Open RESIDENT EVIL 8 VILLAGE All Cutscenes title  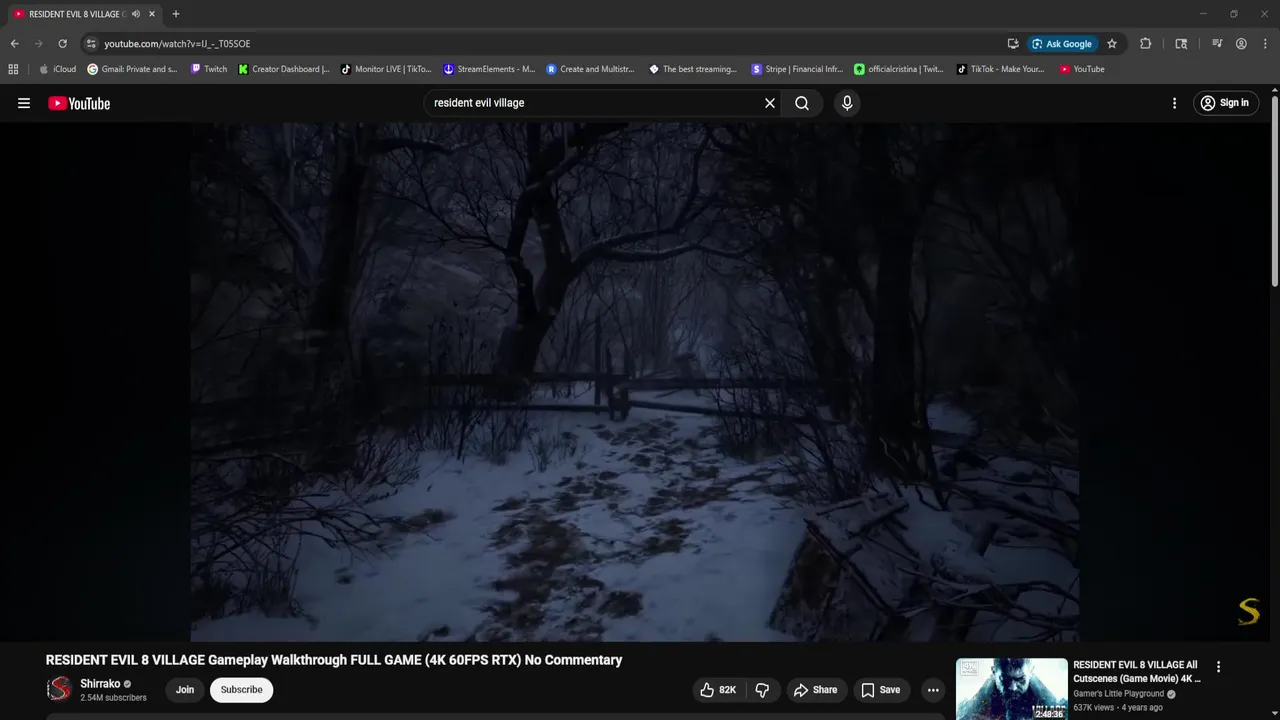coord(1137,671)
